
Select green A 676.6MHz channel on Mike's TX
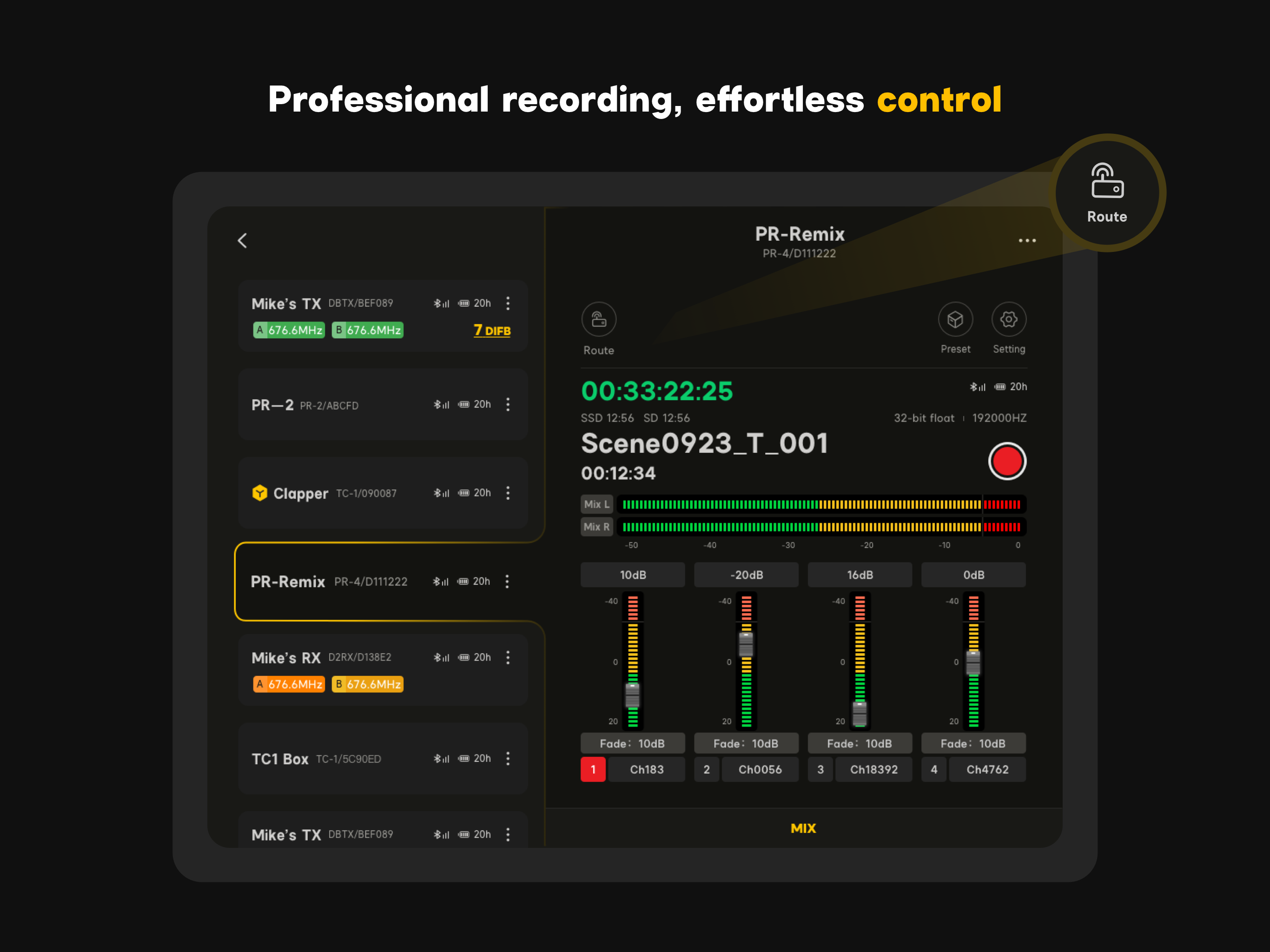(x=289, y=330)
